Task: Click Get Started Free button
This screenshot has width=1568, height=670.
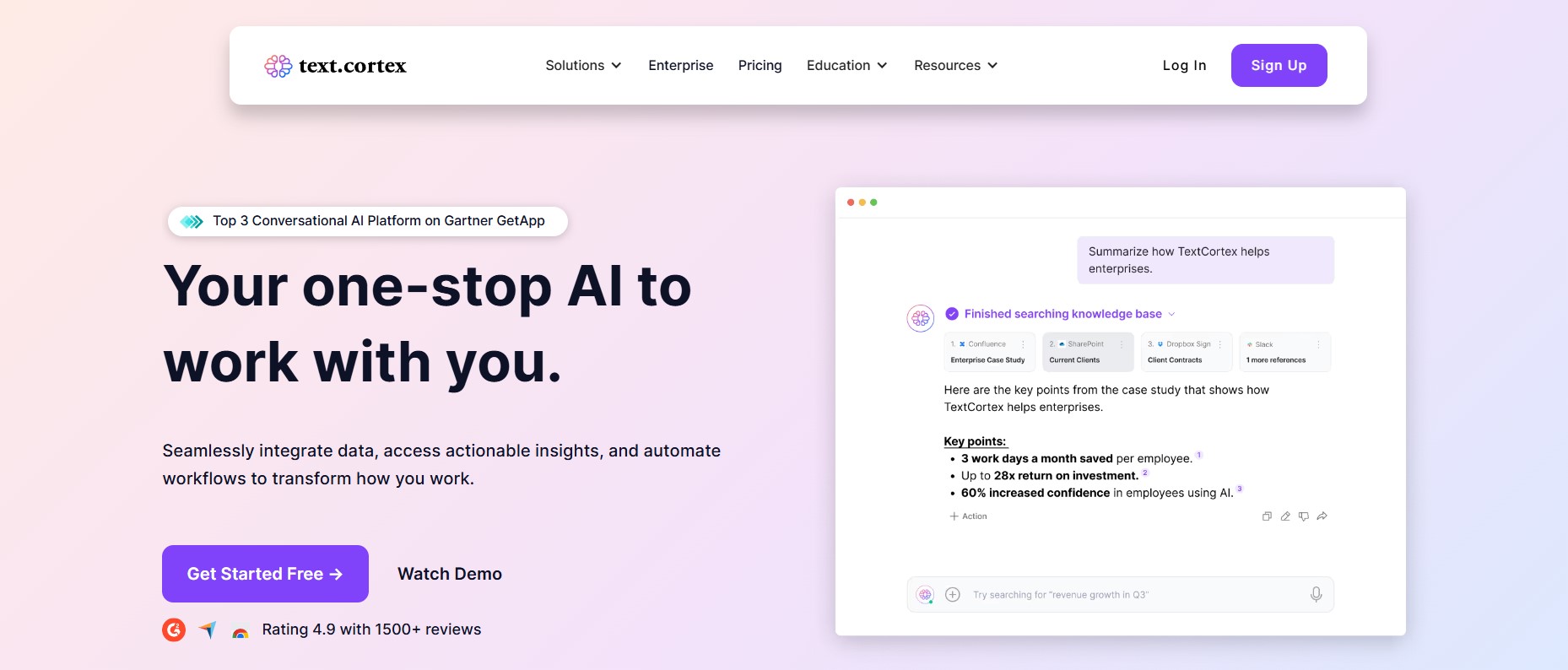Action: (x=265, y=574)
